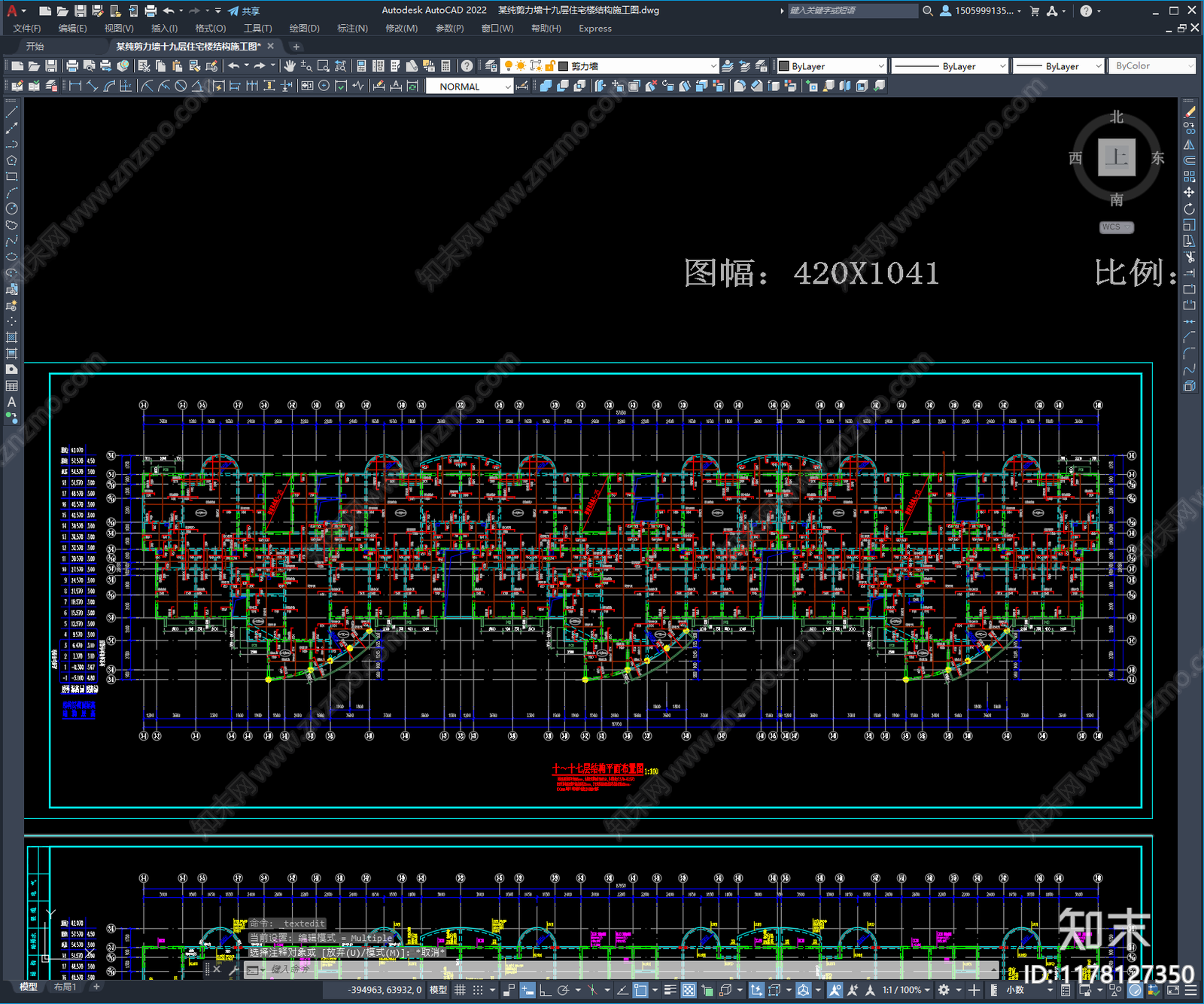Toggle layer on/off lightbulb for 剪力墙
The width and height of the screenshot is (1204, 1004).
509,66
